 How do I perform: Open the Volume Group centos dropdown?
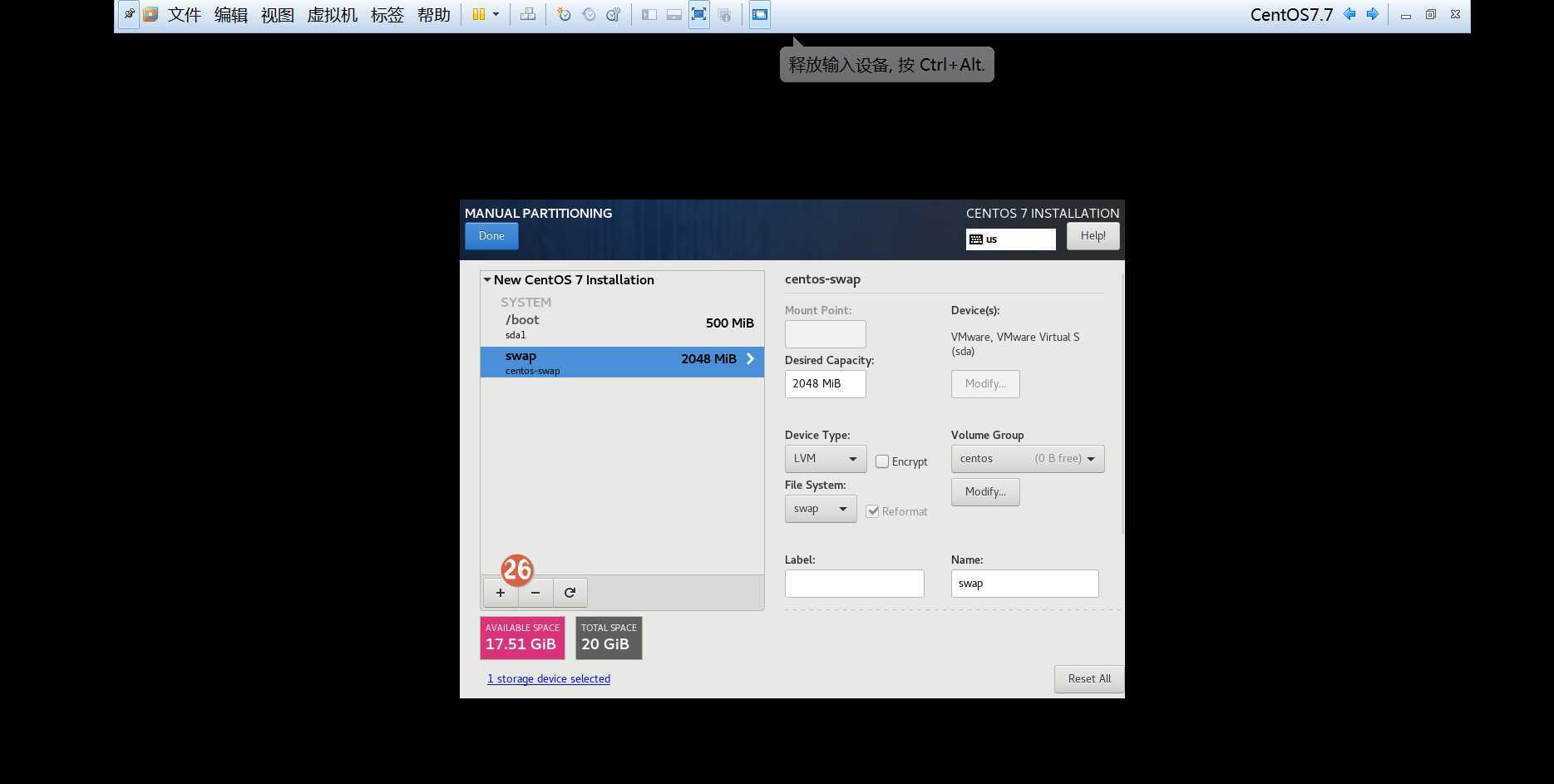pos(1028,459)
